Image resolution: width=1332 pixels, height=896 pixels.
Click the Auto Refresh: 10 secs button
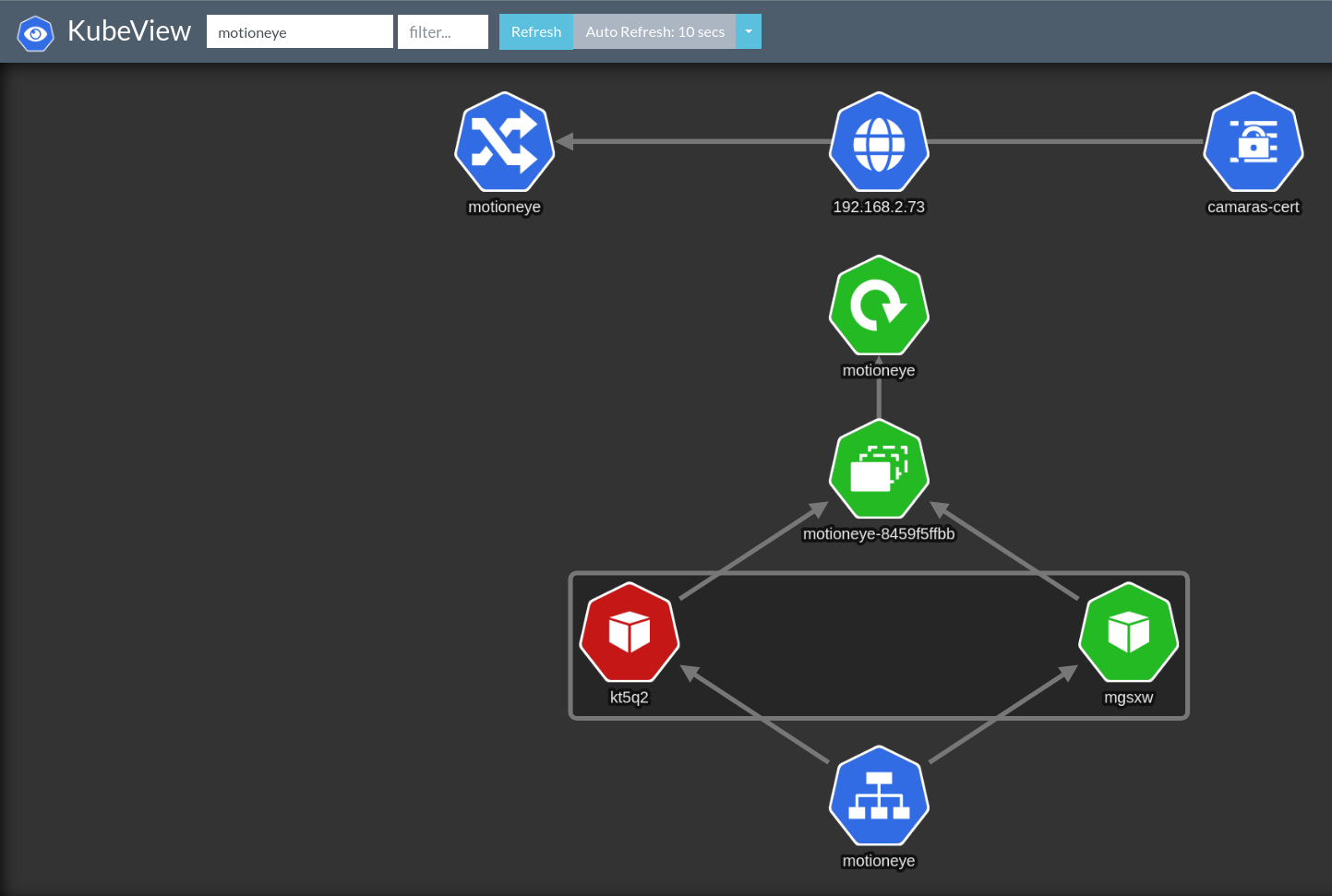654,32
